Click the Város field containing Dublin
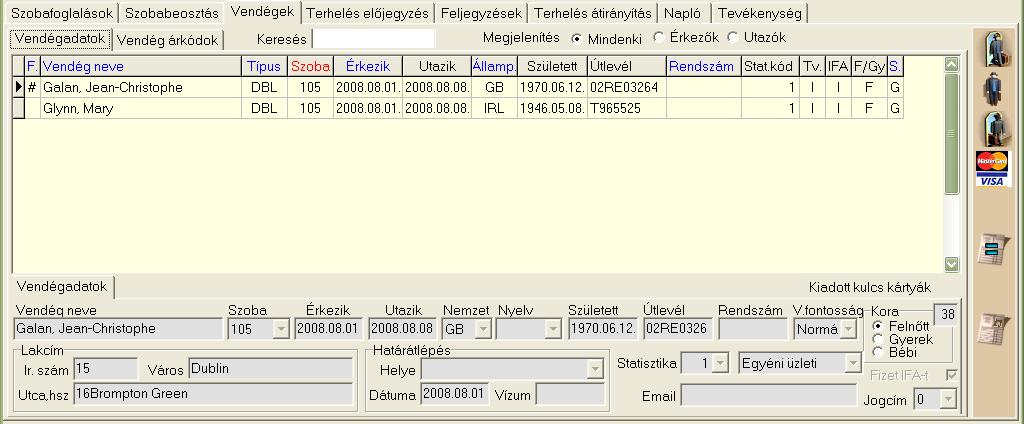The height and width of the screenshot is (424, 1024). click(270, 368)
